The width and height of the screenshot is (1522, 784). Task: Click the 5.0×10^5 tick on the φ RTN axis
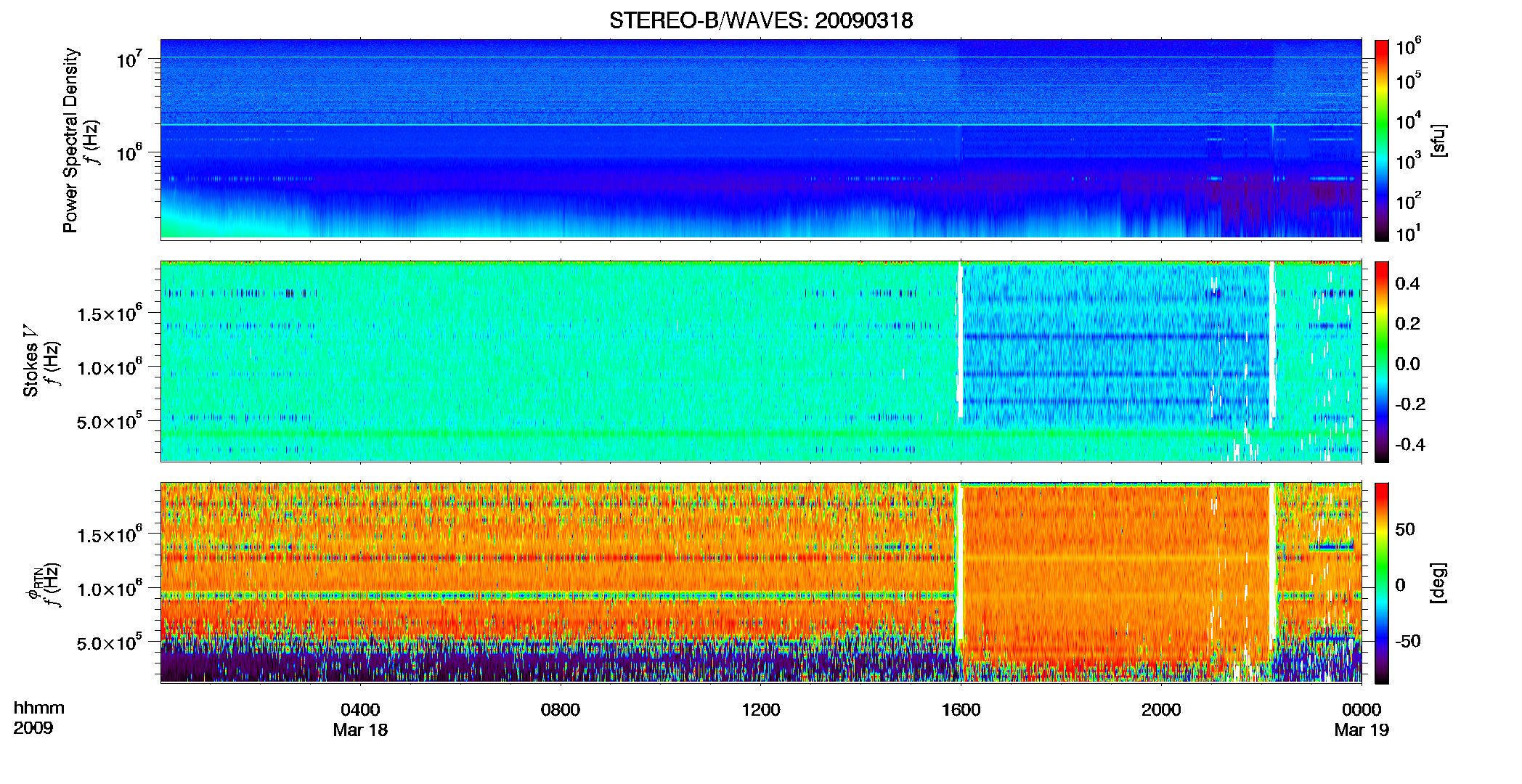(110, 643)
